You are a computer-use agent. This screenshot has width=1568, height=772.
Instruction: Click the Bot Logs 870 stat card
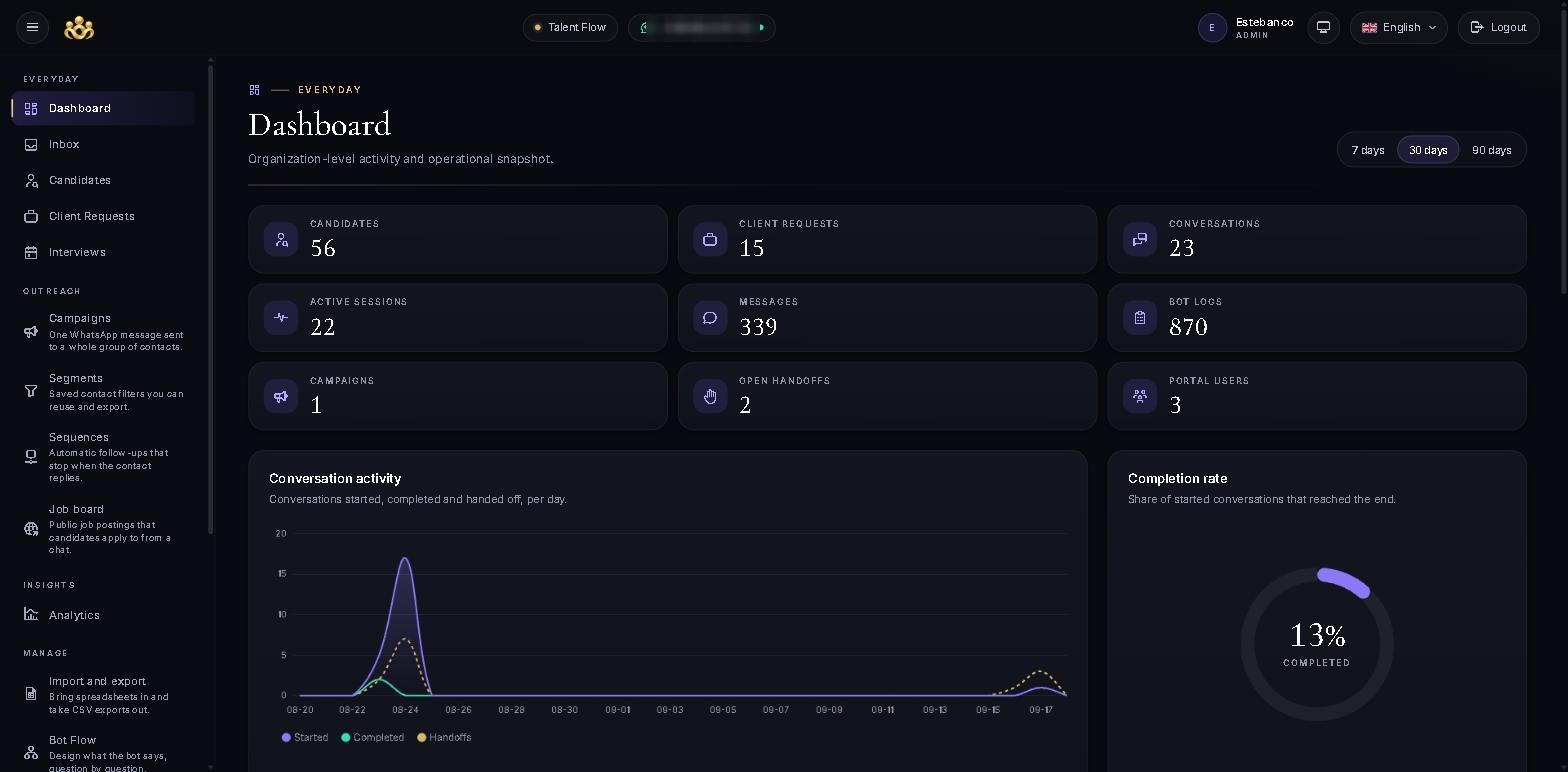[1317, 317]
